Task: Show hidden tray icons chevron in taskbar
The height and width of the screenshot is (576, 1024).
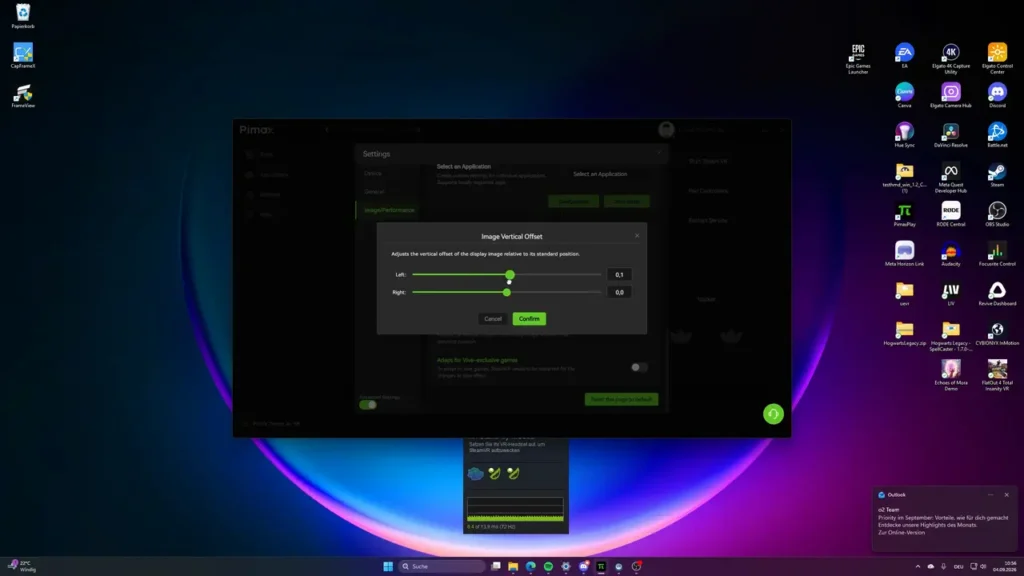Action: coord(918,566)
